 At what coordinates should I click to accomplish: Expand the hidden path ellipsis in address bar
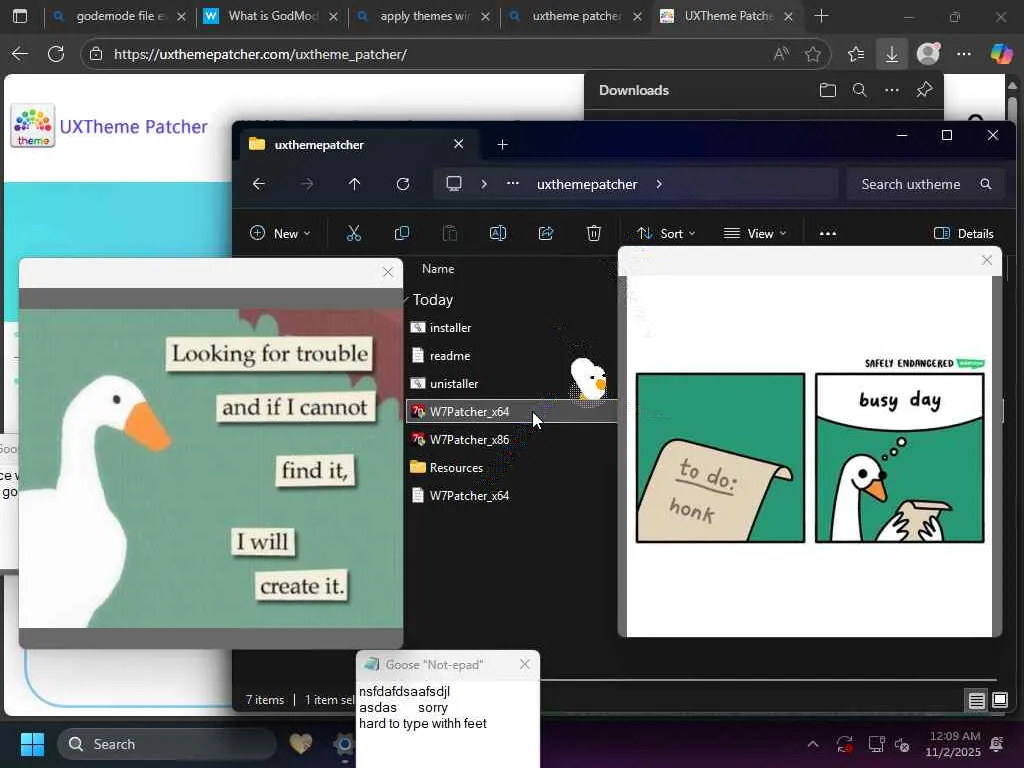click(x=513, y=184)
